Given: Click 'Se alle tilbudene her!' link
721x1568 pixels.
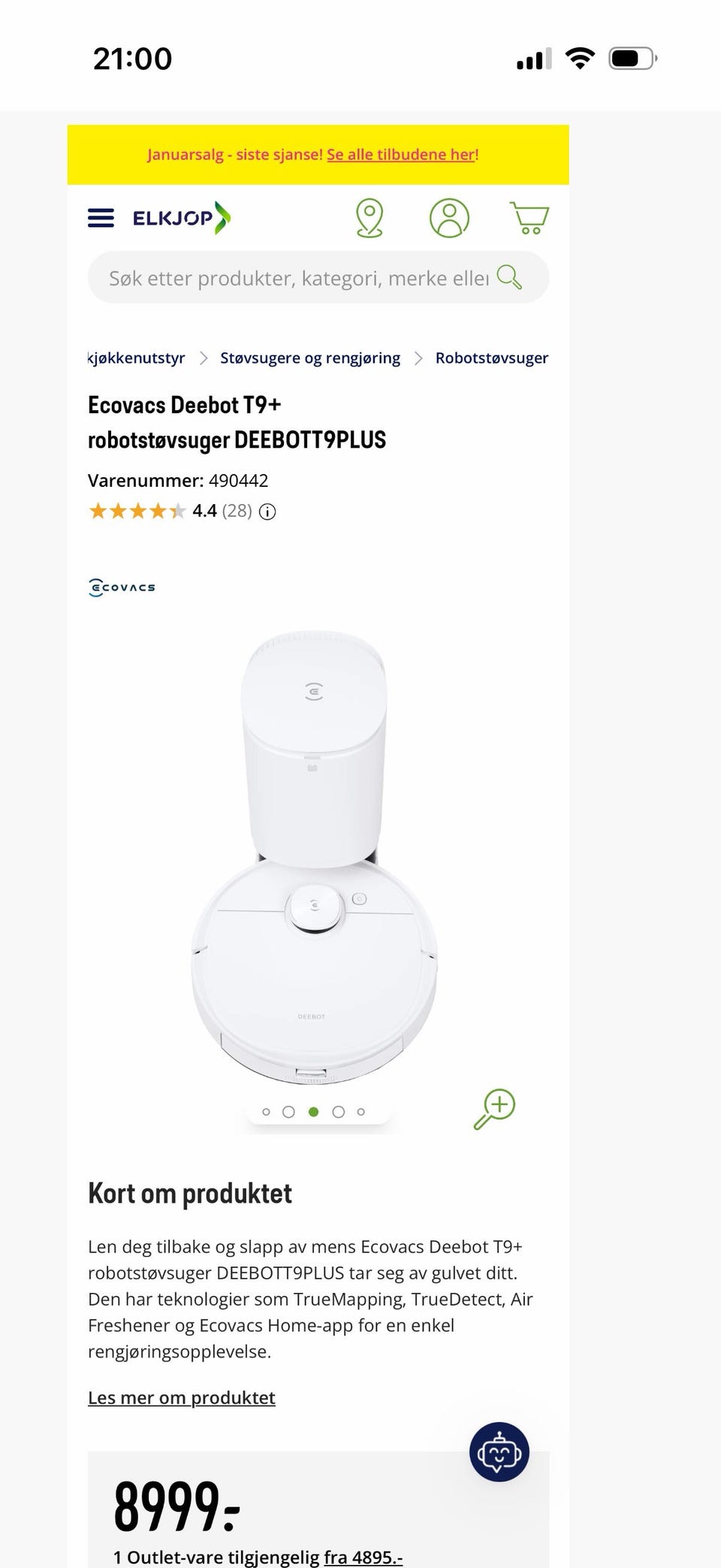Looking at the screenshot, I should point(403,154).
